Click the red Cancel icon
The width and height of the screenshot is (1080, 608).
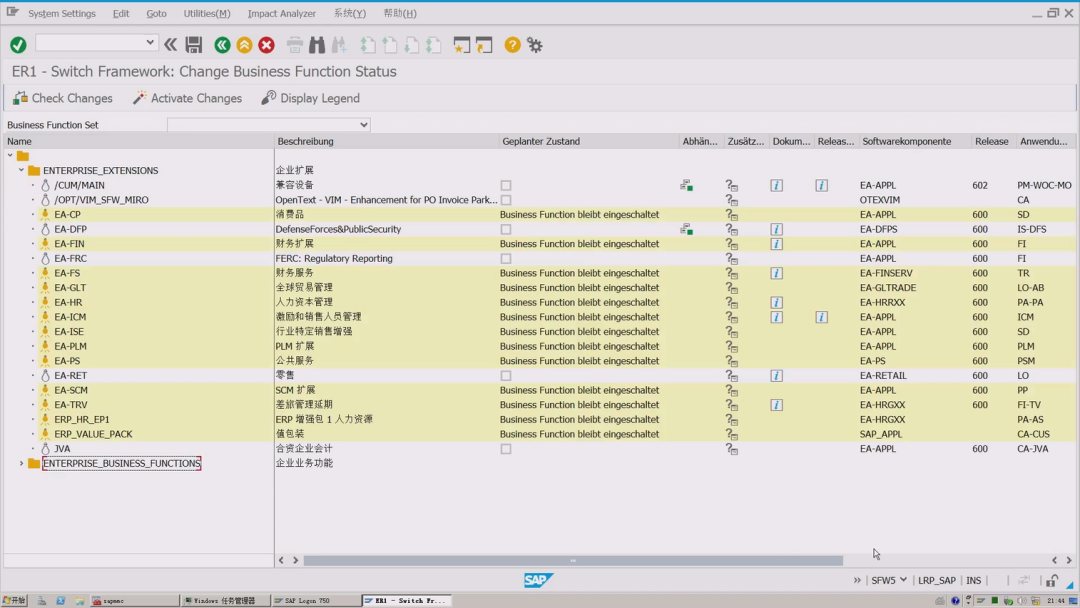[267, 45]
